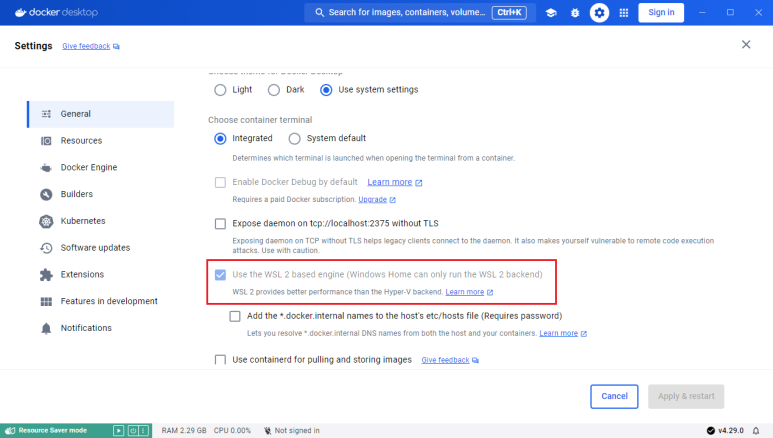Click the CPU 0.00% status text
Image resolution: width=773 pixels, height=438 pixels.
click(232, 431)
